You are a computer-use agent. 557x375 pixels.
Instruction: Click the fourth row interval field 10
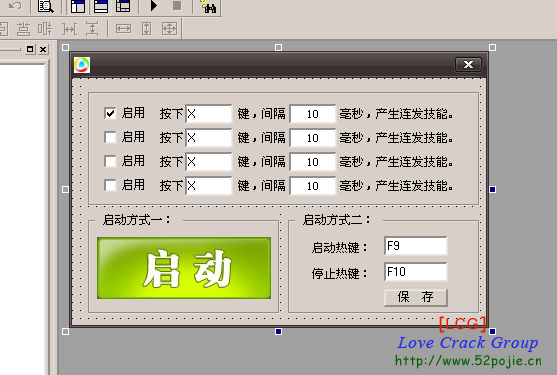(x=313, y=186)
